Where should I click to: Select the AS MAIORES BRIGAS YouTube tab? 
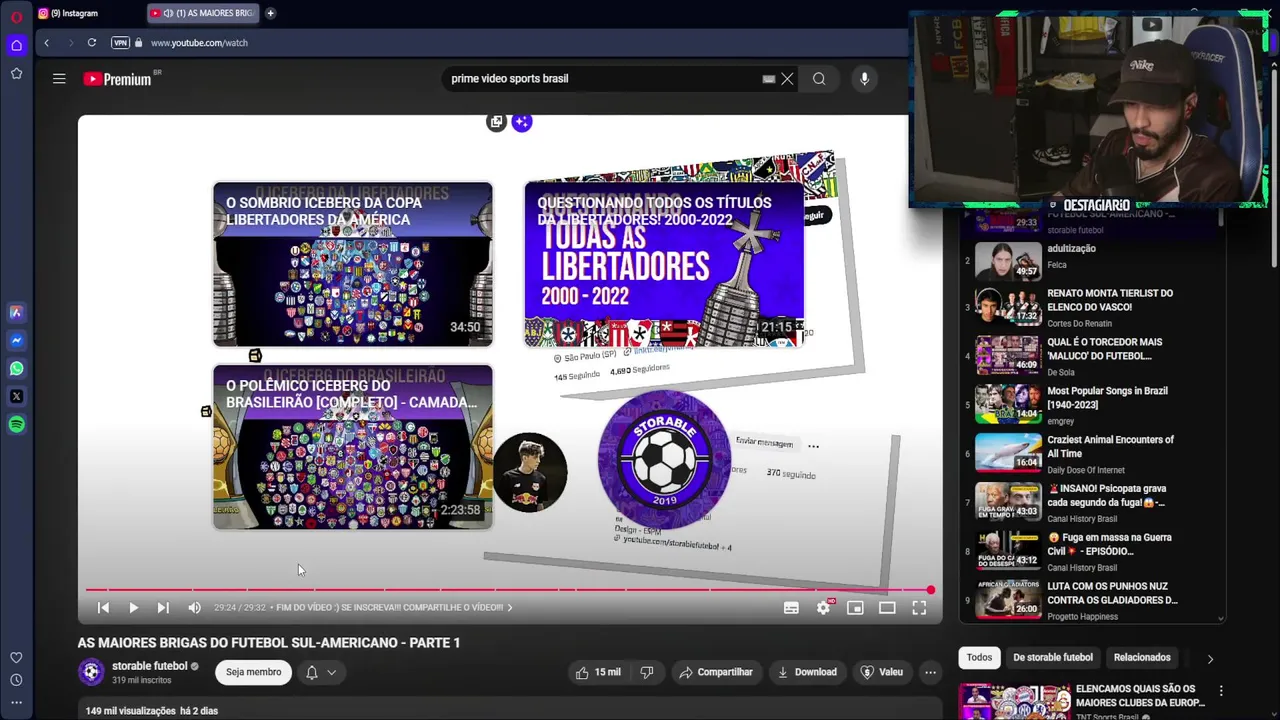click(204, 13)
